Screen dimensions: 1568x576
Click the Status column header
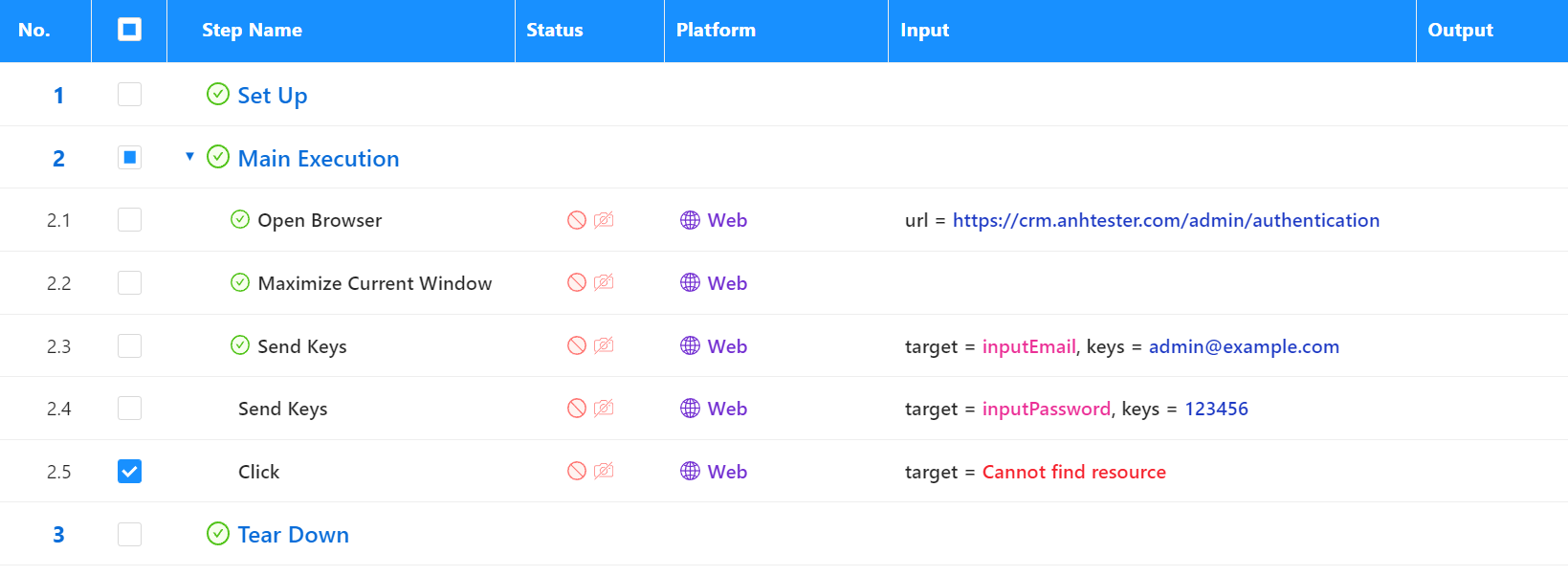click(554, 31)
